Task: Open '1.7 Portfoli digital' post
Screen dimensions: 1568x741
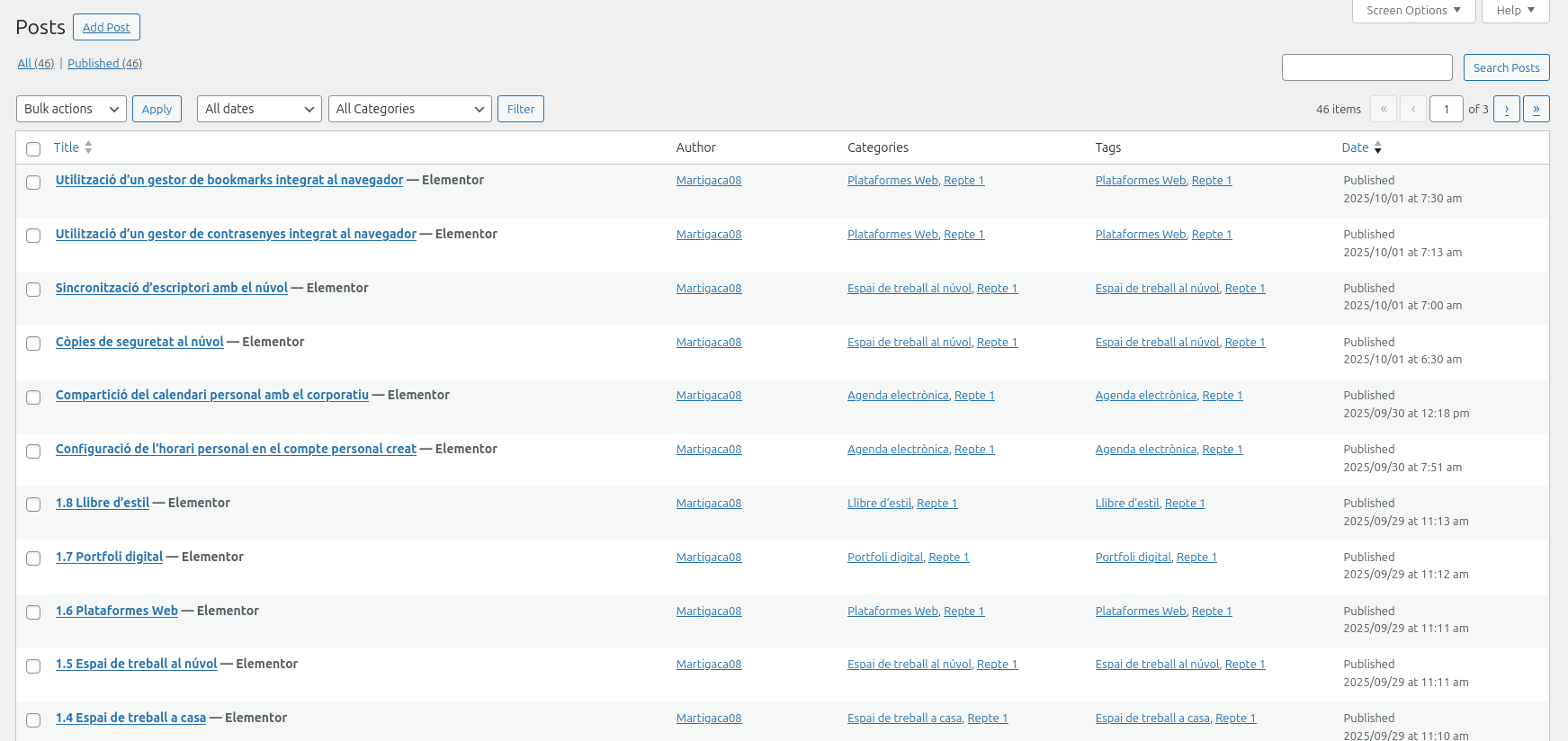Action: (109, 557)
